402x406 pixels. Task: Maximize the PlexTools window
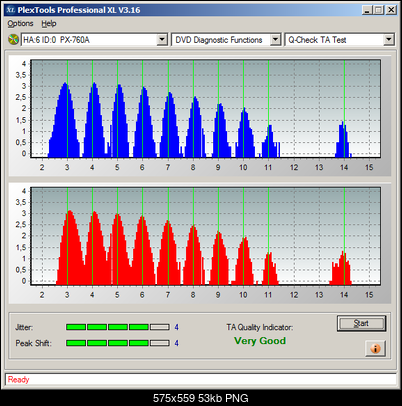point(378,10)
